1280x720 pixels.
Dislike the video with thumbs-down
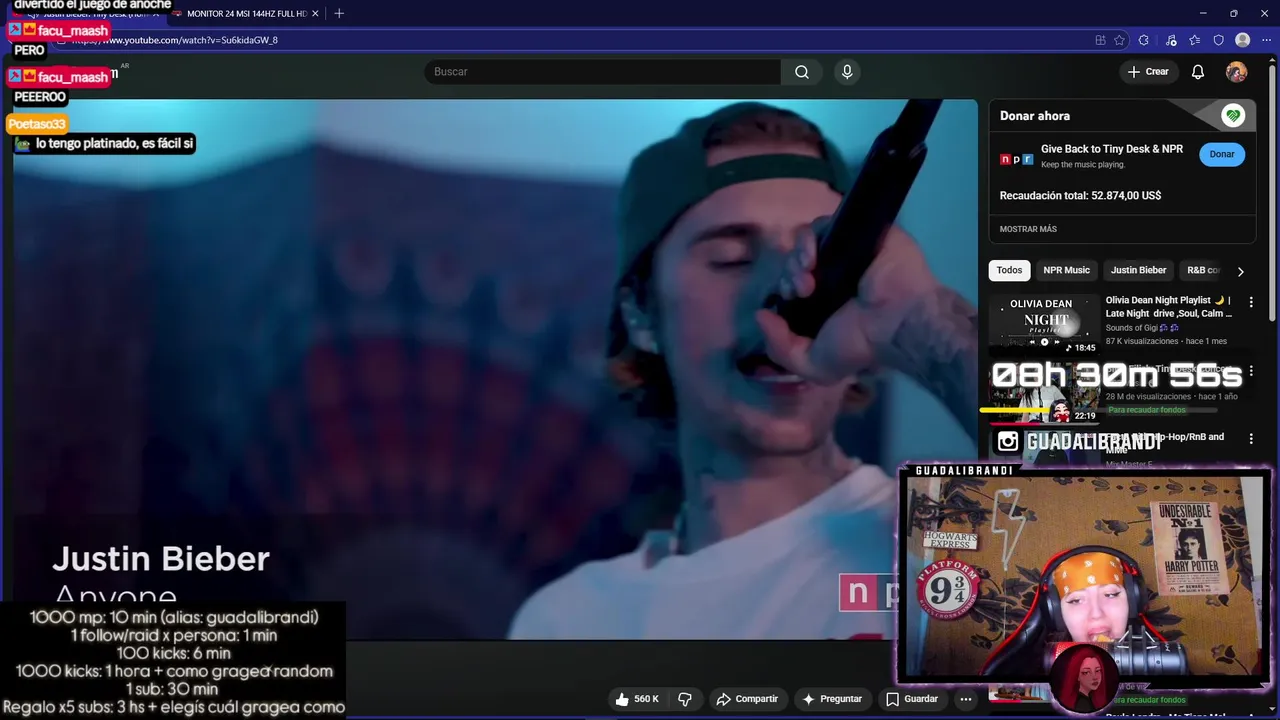click(x=685, y=699)
